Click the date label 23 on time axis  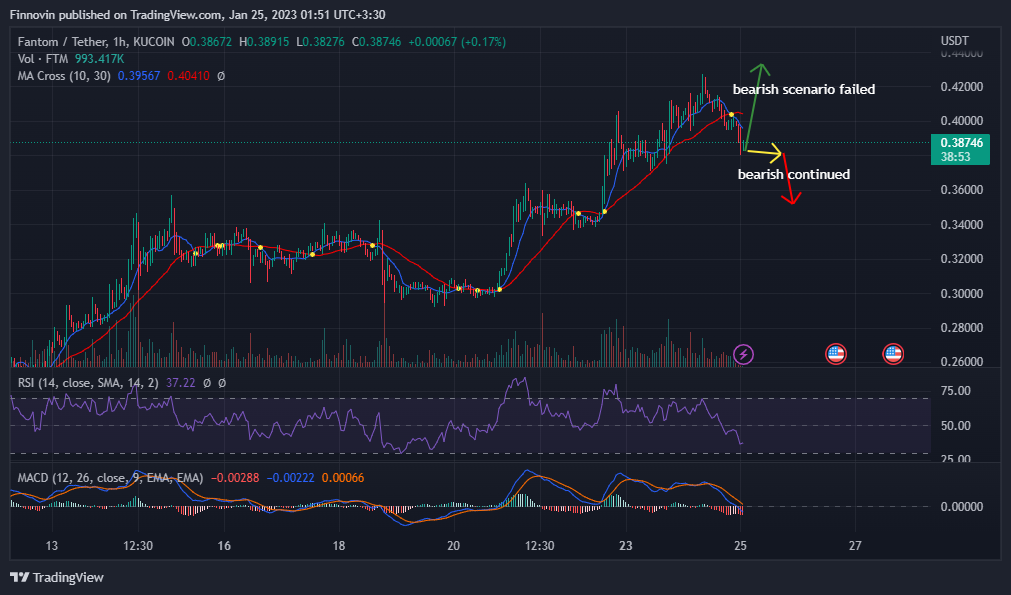[625, 545]
